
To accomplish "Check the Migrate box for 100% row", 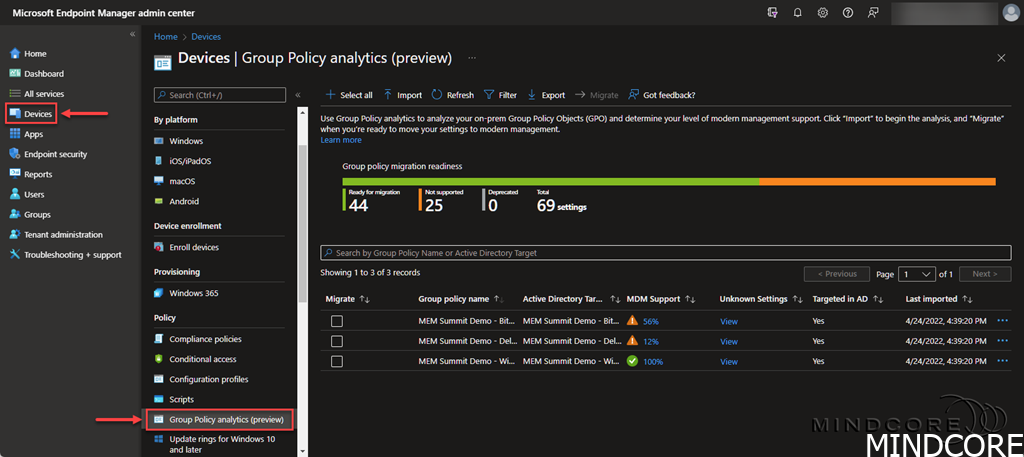I will coord(337,361).
